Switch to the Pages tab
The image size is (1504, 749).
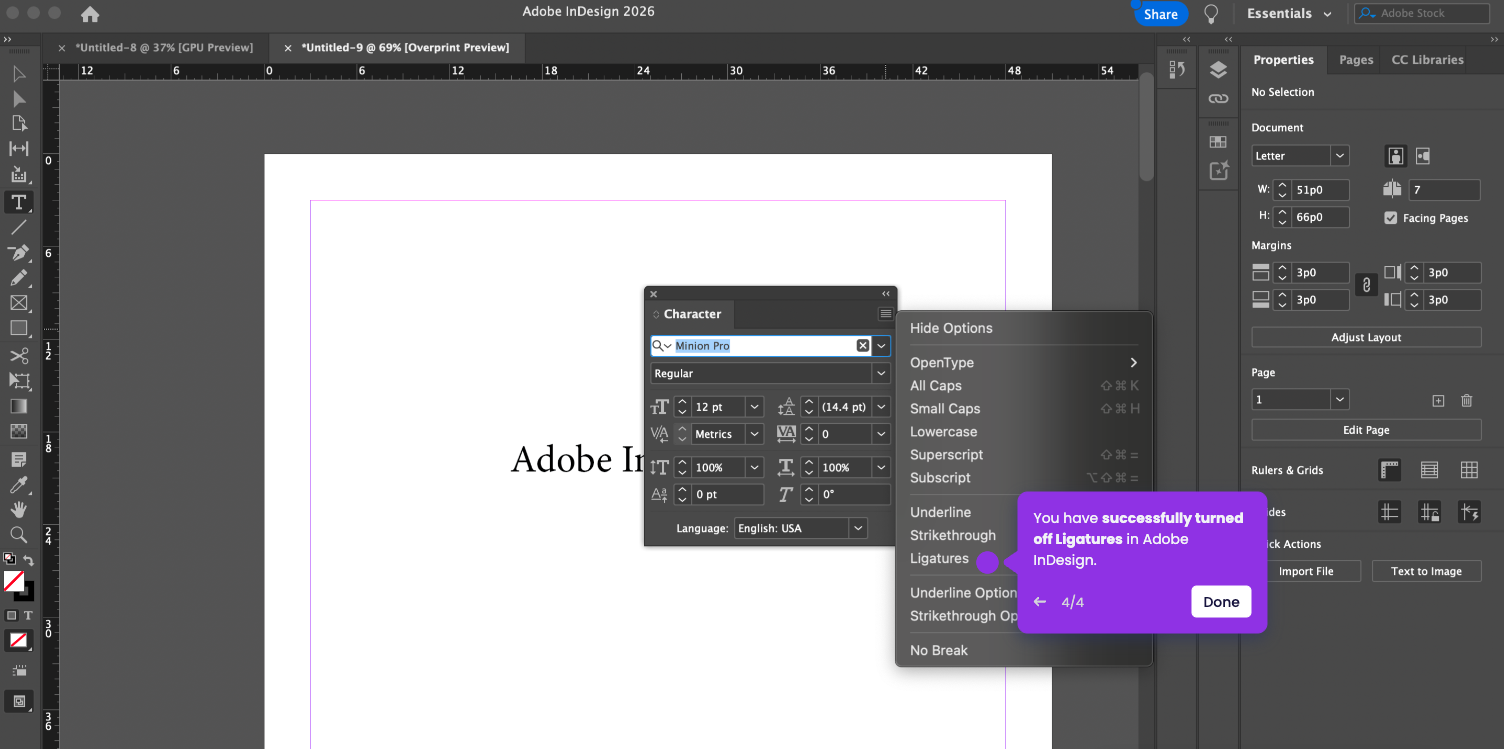1356,60
